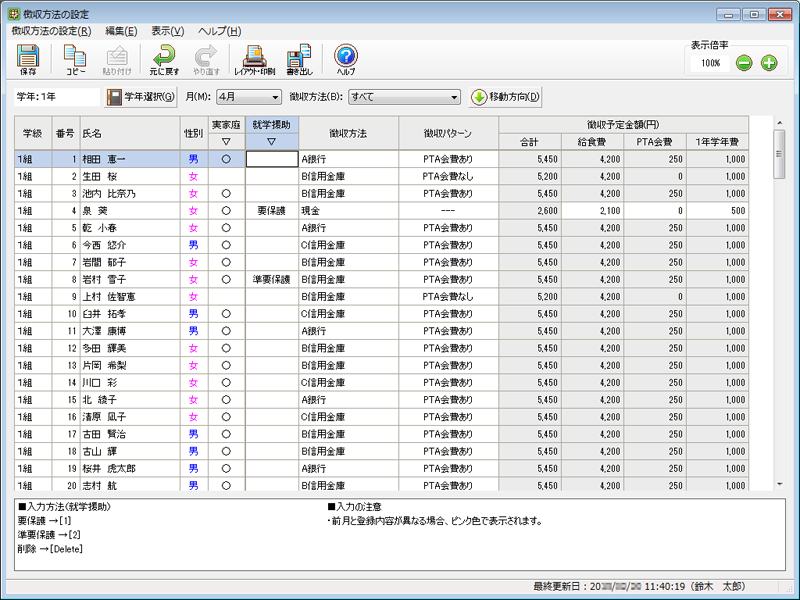
Task: Click the 表示倍率 100% field
Action: [710, 63]
